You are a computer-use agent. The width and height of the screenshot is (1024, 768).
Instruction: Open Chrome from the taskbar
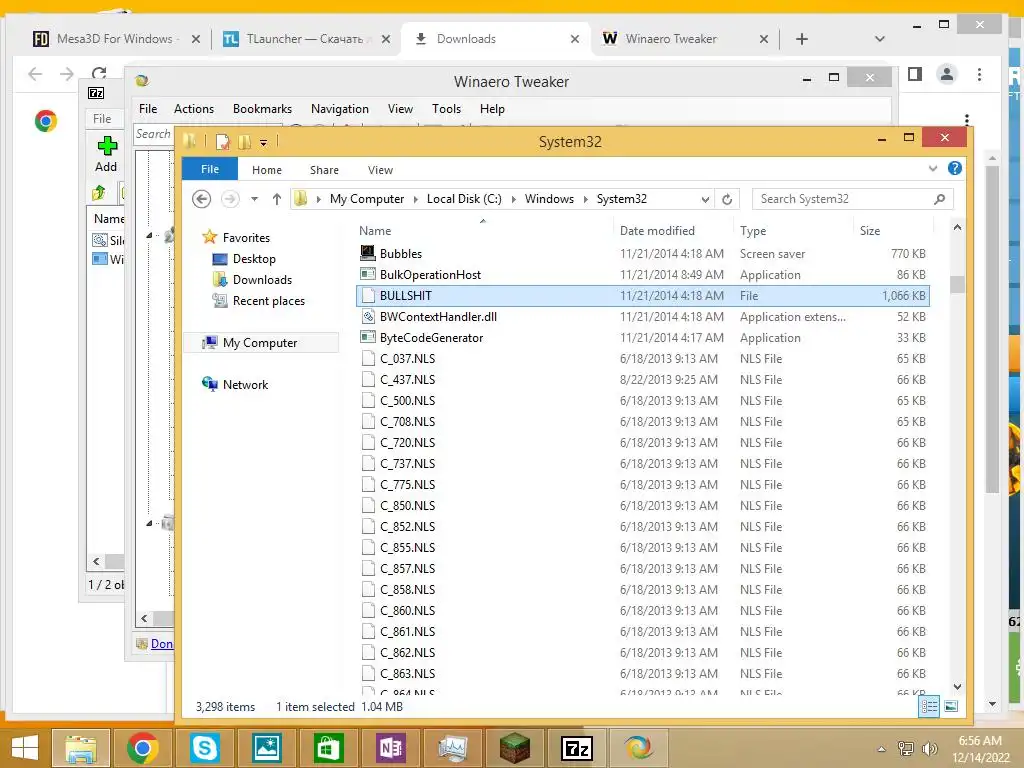point(142,748)
